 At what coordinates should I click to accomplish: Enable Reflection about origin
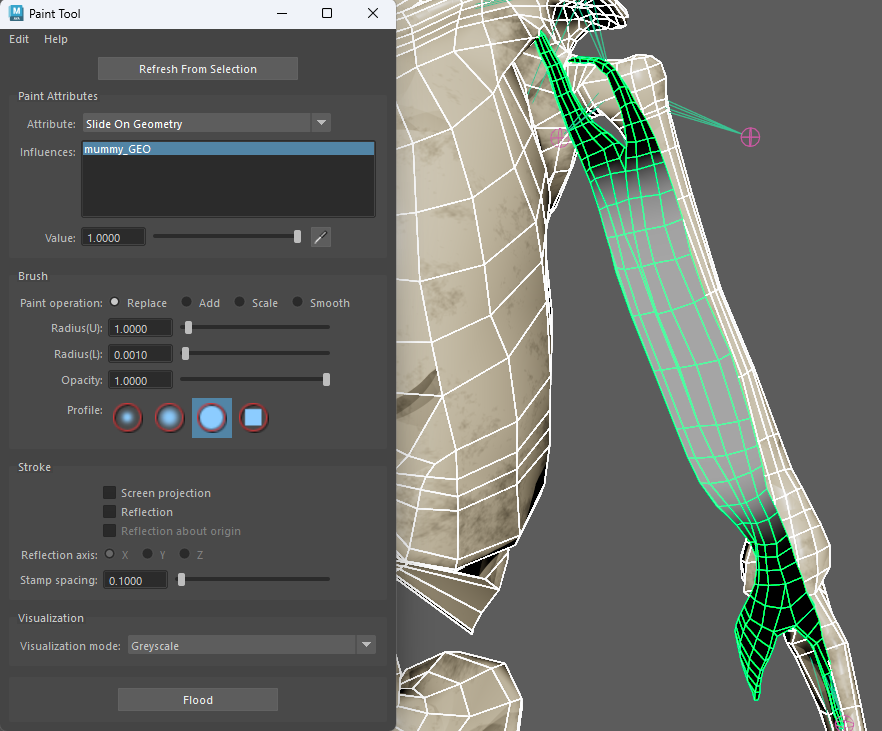click(109, 531)
